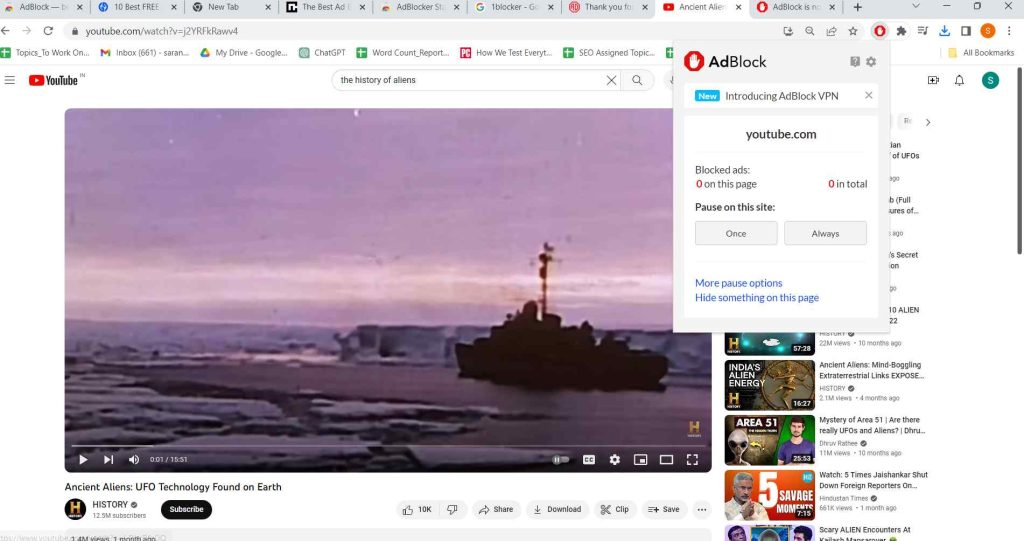Clear the YouTube search box text
The width and height of the screenshot is (1024, 541).
611,80
